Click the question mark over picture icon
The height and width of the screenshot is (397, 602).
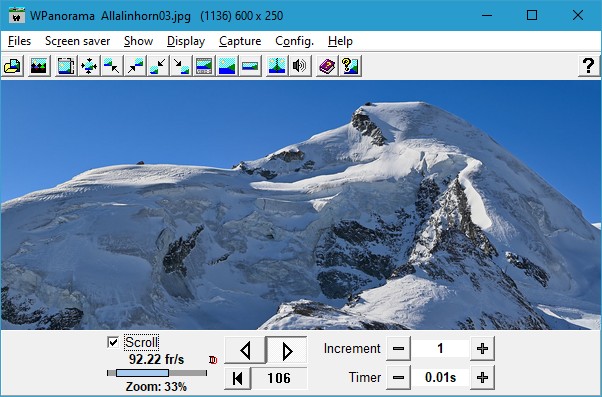pos(350,66)
